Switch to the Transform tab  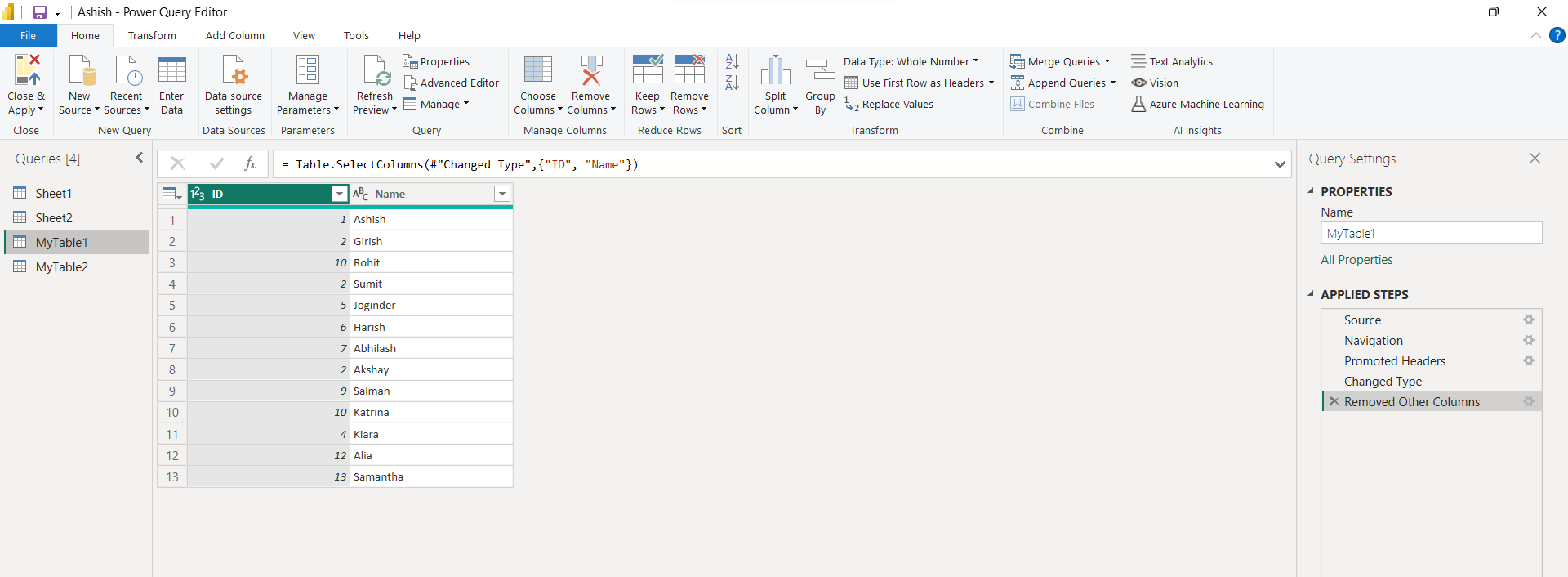click(x=152, y=35)
